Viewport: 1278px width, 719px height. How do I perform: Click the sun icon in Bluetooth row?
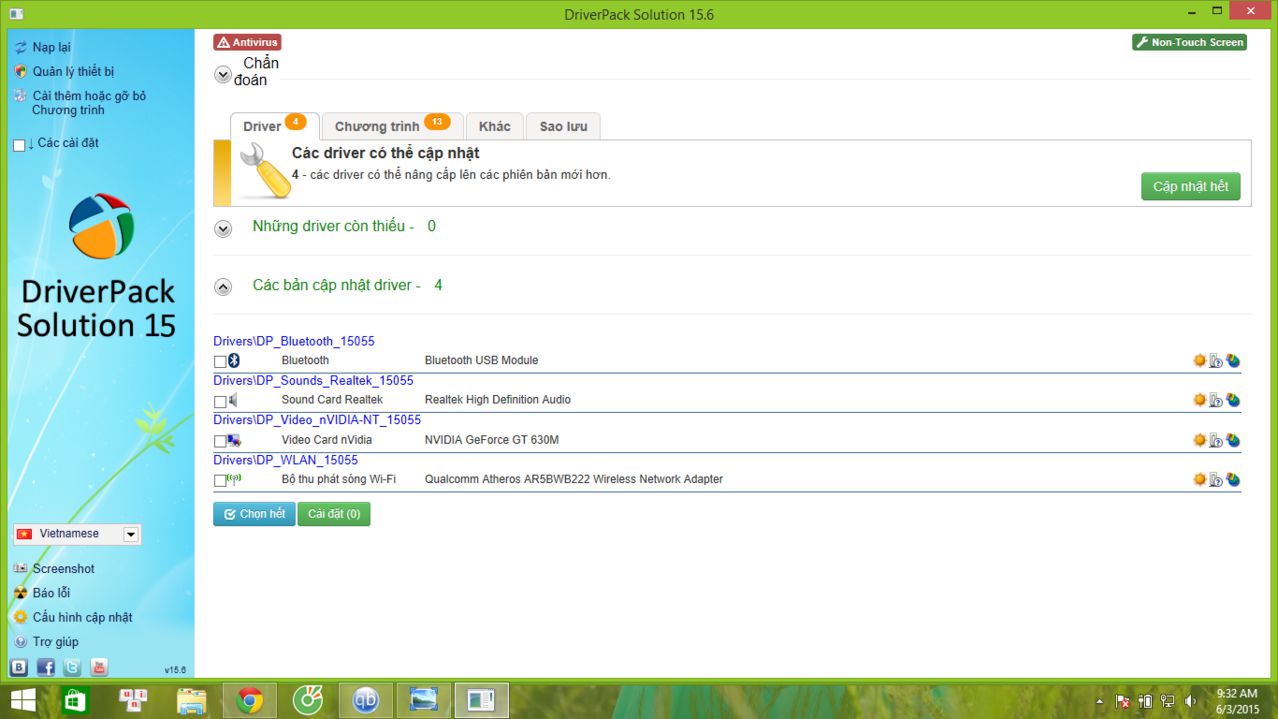(x=1200, y=360)
